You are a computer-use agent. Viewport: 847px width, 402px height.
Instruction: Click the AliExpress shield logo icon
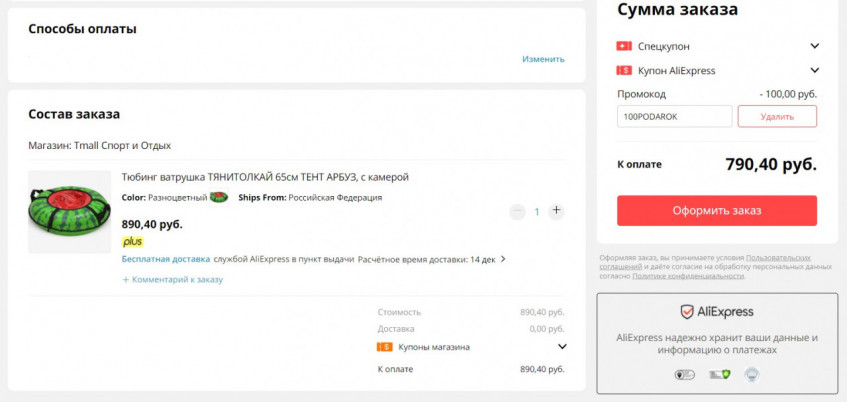(687, 312)
